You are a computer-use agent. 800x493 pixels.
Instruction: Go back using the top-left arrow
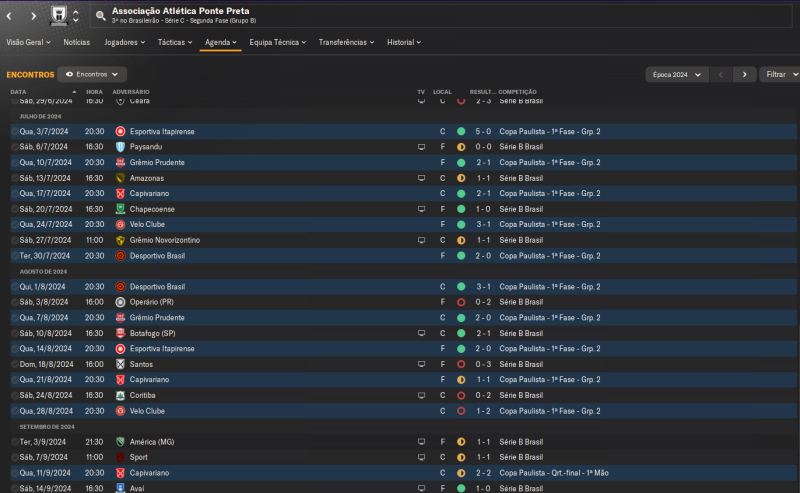click(12, 16)
